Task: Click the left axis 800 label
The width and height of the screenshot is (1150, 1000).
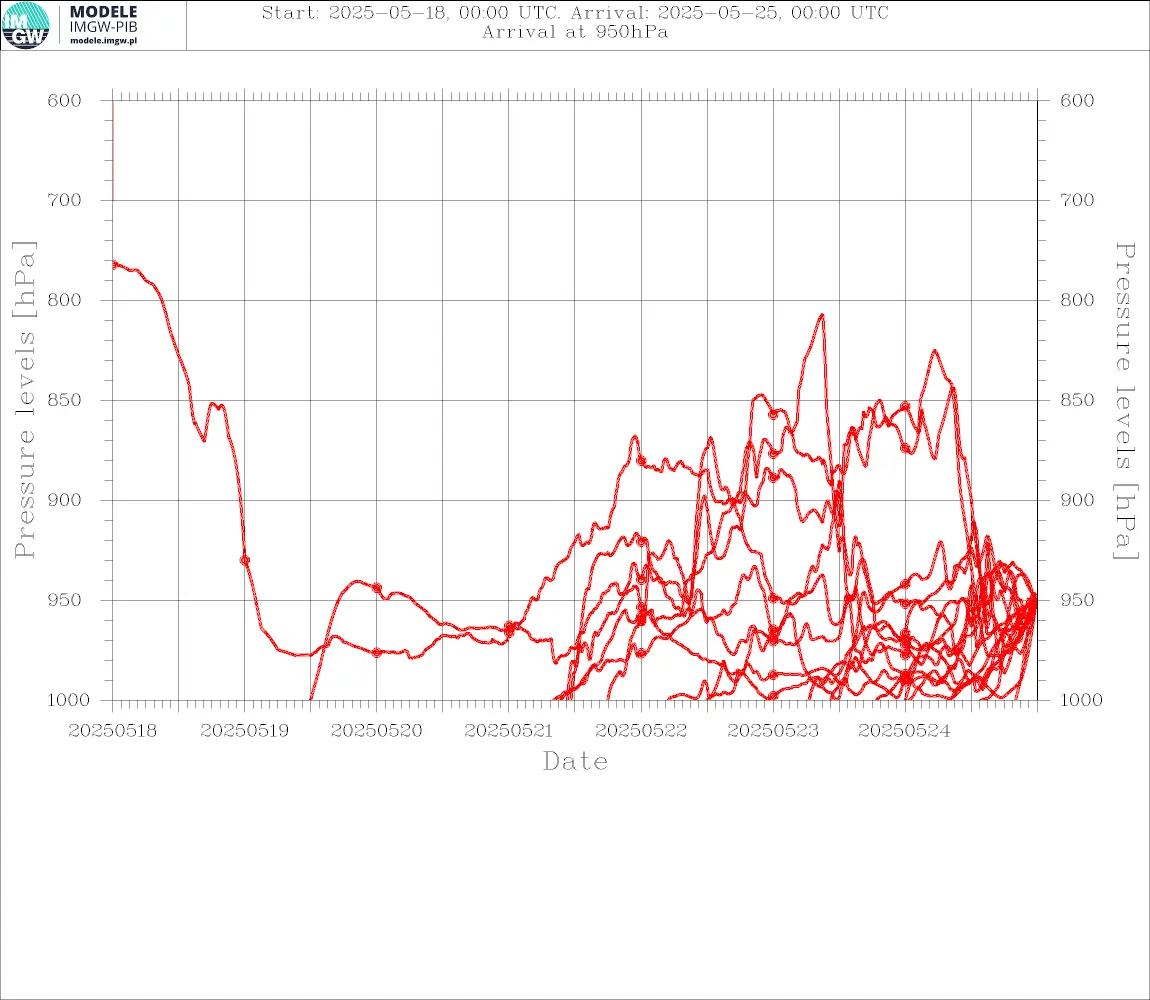Action: [x=65, y=300]
